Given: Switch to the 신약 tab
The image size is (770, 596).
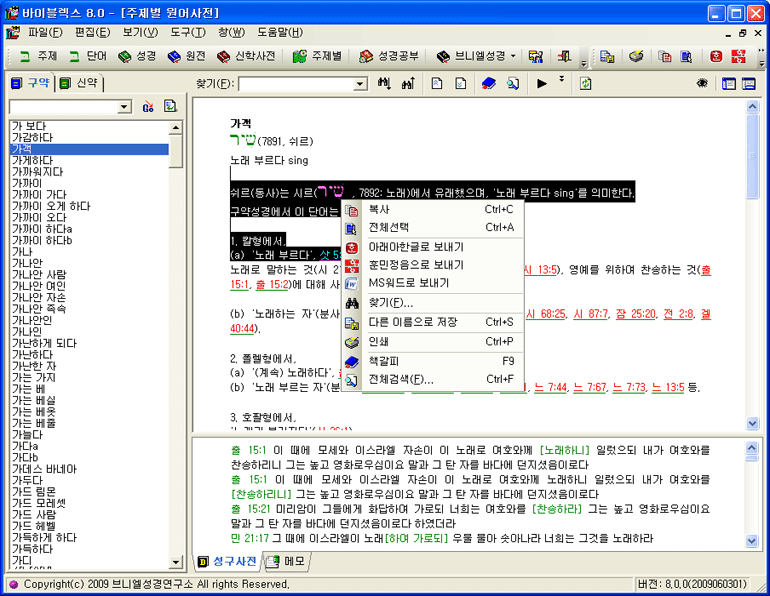Looking at the screenshot, I should 79,83.
